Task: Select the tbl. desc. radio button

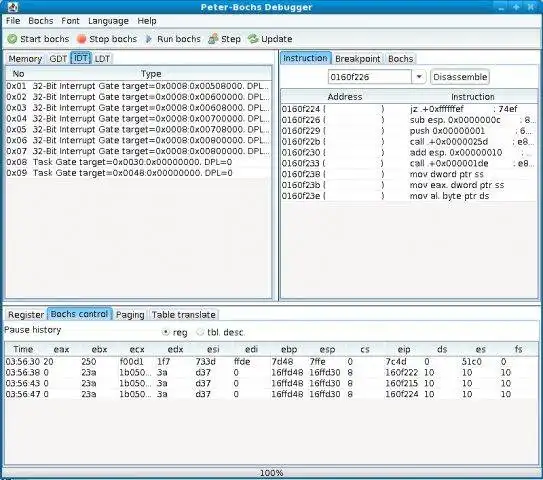Action: click(200, 332)
